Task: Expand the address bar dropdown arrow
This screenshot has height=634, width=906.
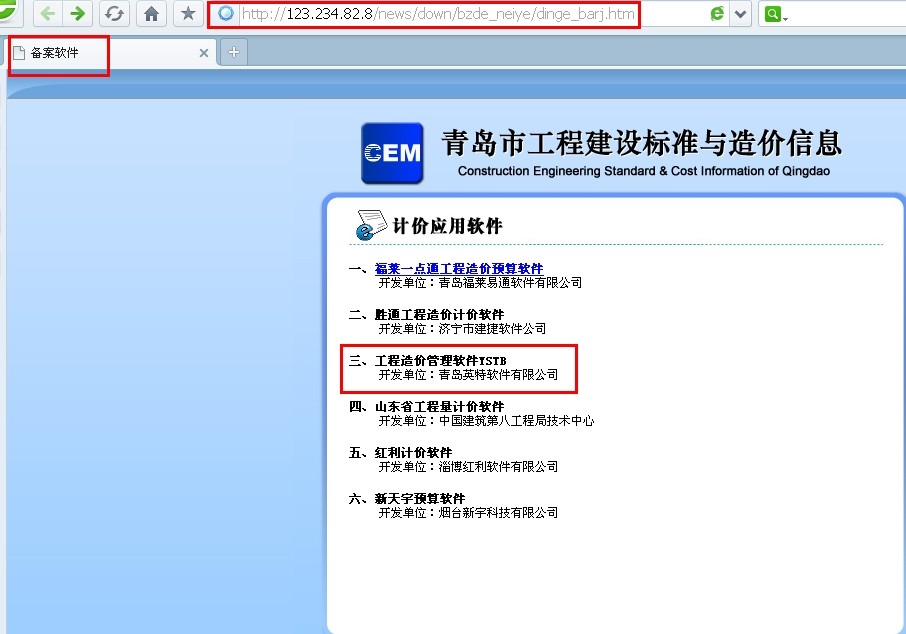Action: point(741,14)
